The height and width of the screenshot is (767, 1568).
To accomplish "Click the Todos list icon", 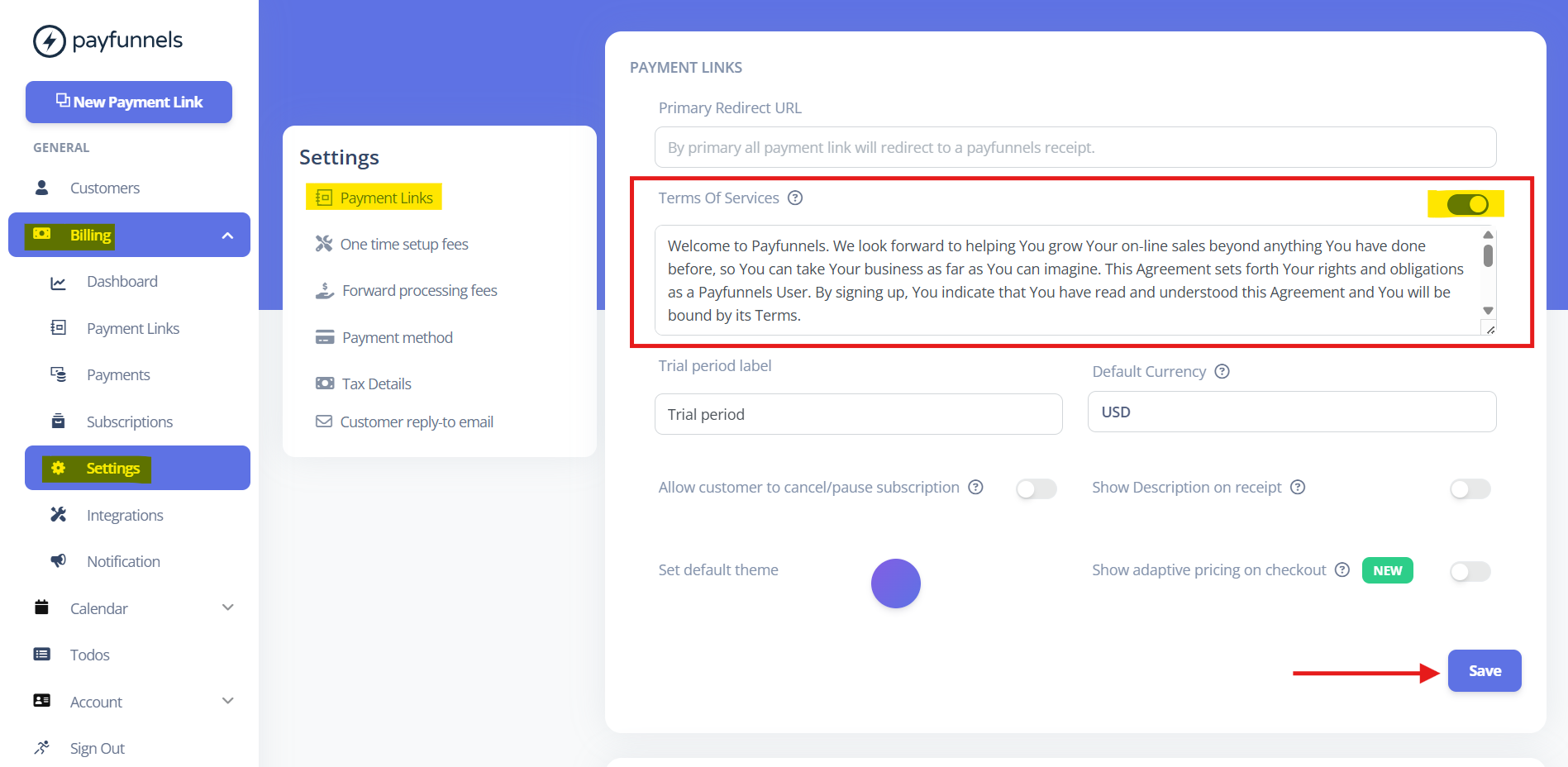I will (x=41, y=654).
